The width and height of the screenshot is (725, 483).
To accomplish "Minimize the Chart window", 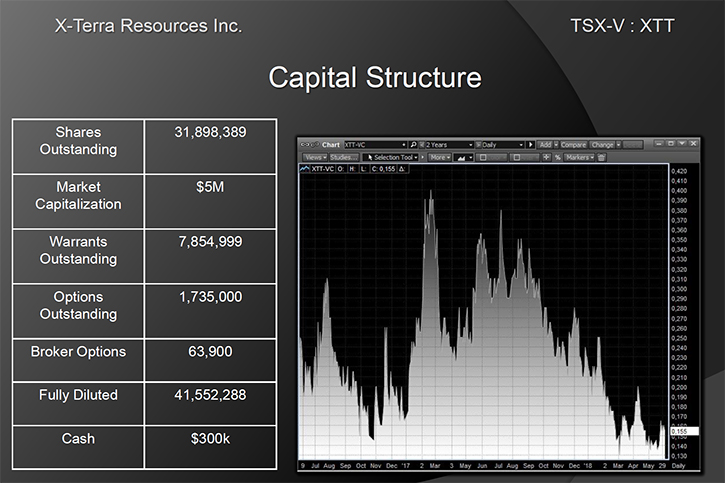I will tap(659, 144).
